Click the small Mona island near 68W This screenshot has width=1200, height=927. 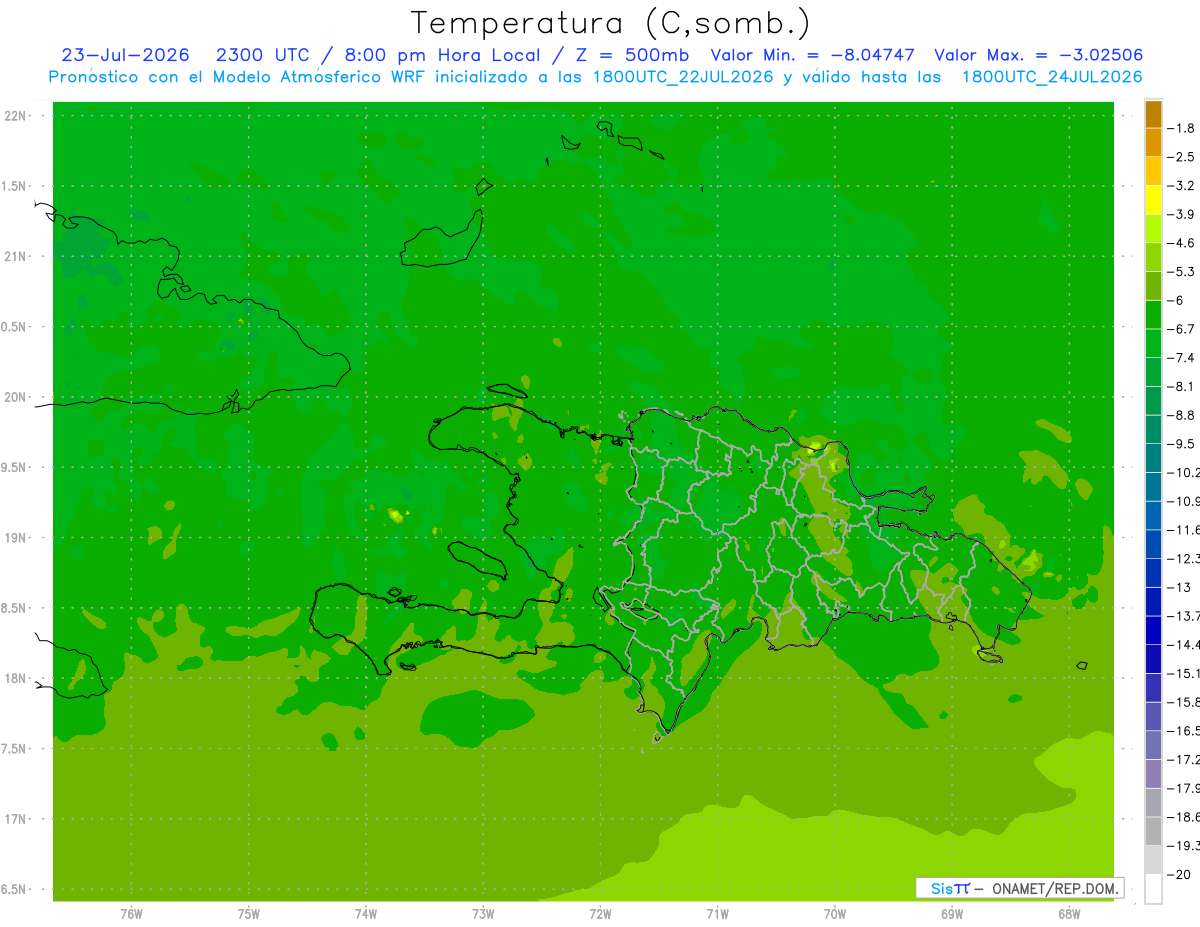(x=1080, y=665)
